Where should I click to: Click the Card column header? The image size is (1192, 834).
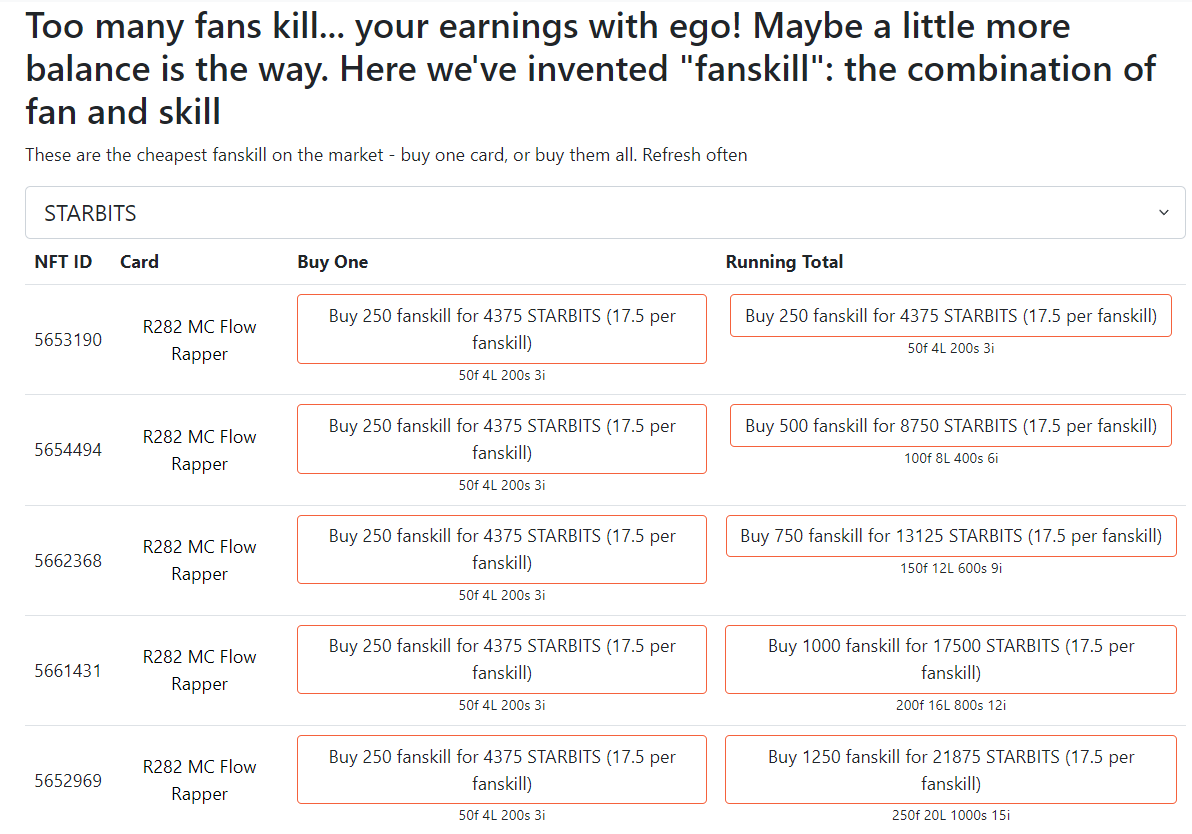pos(139,262)
